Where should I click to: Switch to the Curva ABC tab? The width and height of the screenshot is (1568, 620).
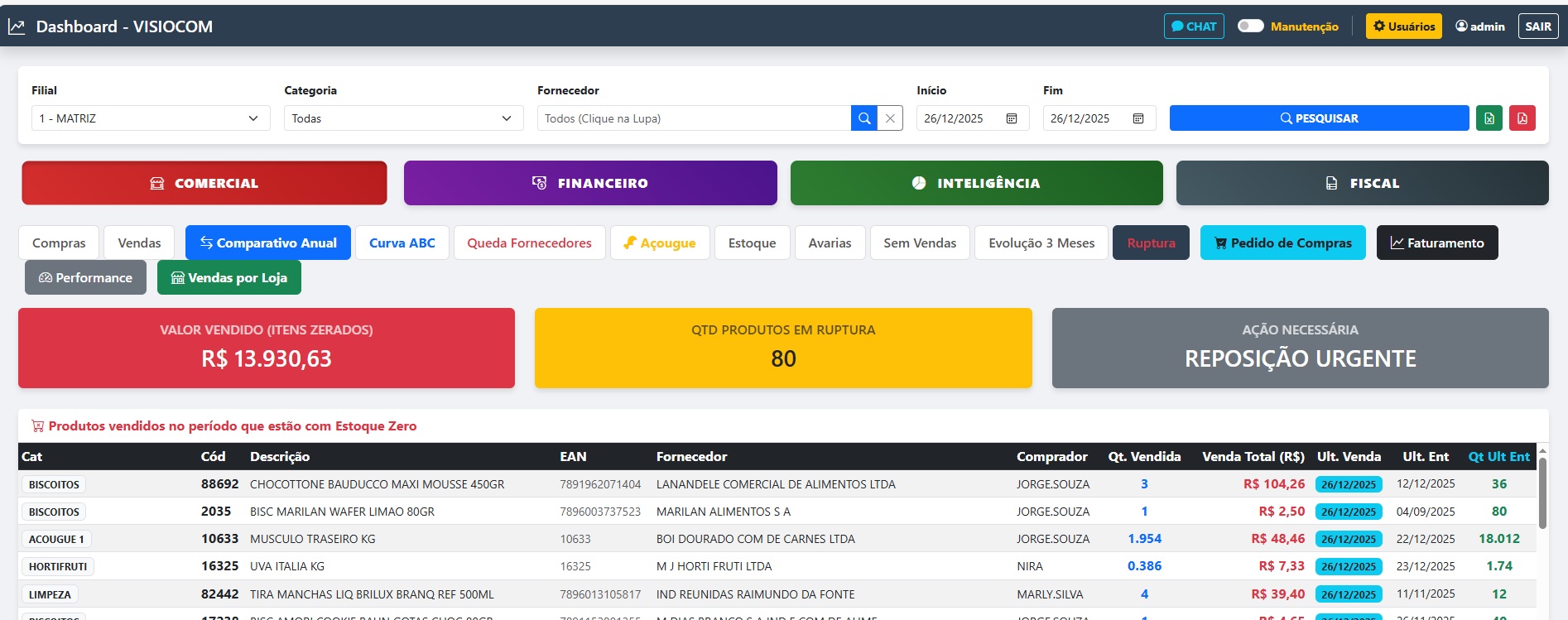402,243
